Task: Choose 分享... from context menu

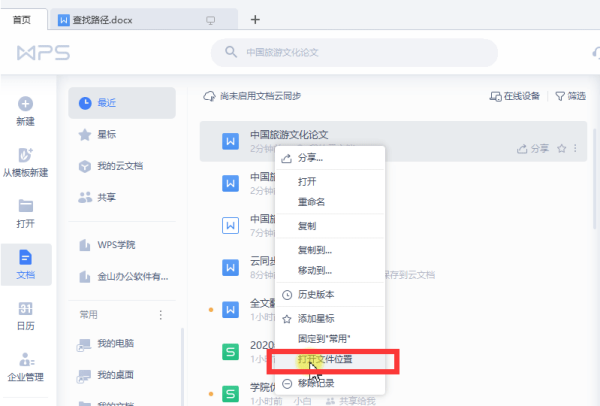Action: (330, 158)
